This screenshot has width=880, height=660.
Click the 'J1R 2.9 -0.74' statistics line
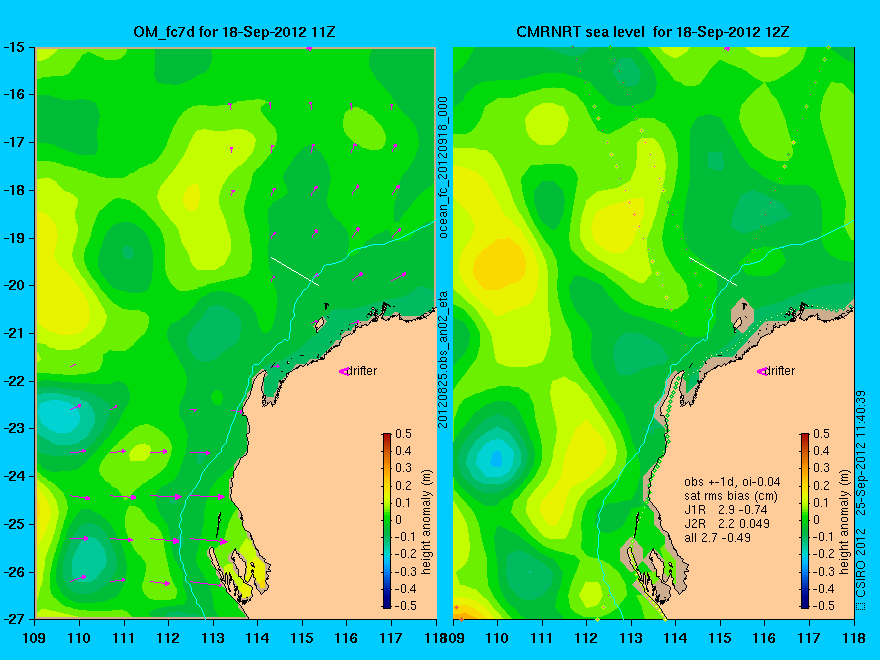point(725,510)
